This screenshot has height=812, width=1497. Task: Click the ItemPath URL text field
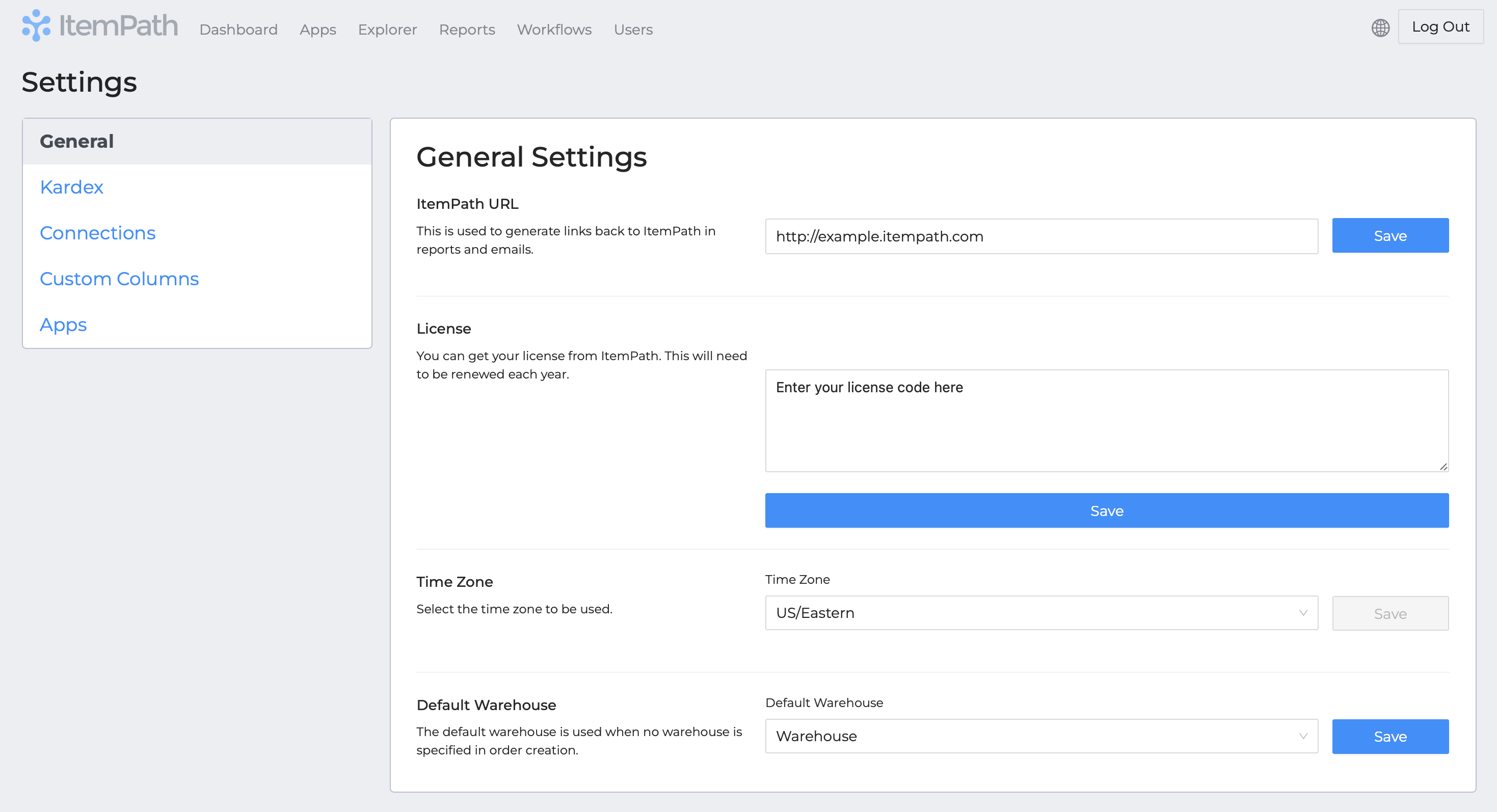tap(1040, 236)
